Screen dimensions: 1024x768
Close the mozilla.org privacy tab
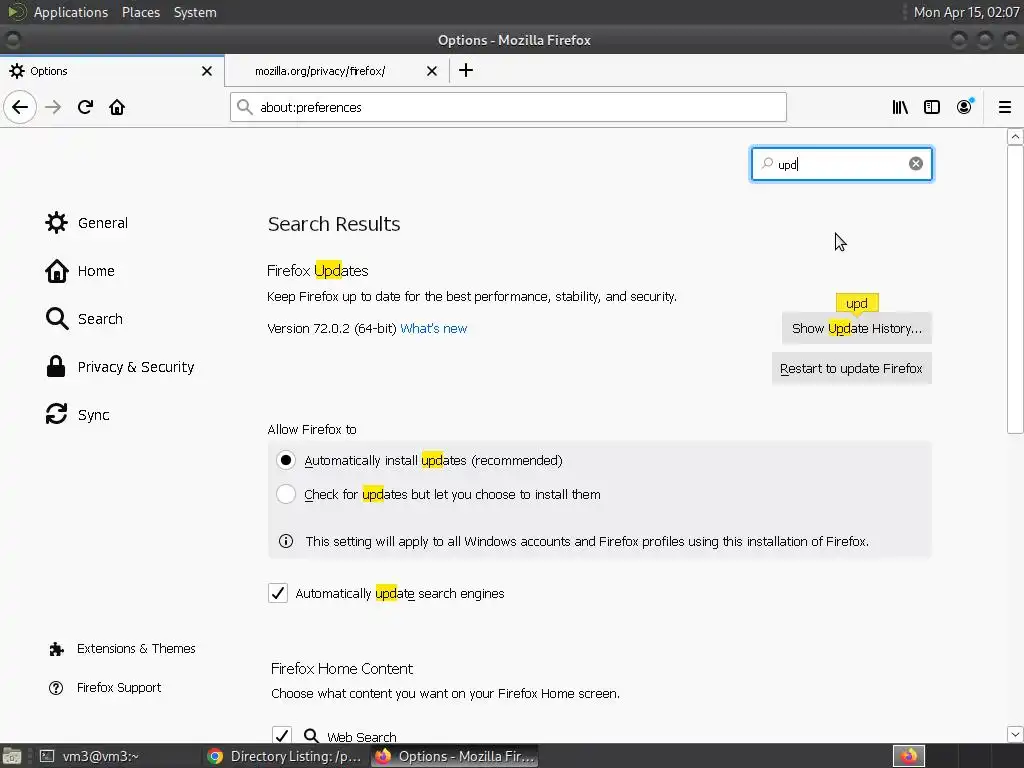point(432,71)
